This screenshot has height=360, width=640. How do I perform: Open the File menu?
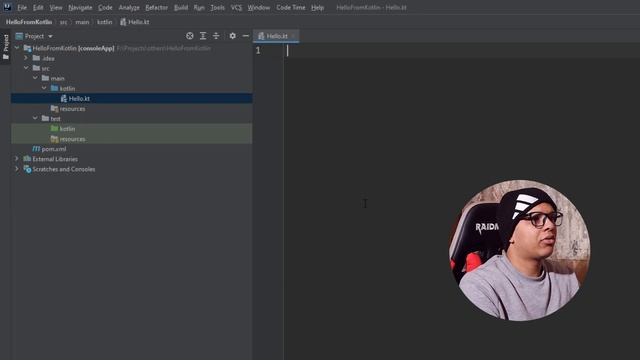(x=22, y=7)
